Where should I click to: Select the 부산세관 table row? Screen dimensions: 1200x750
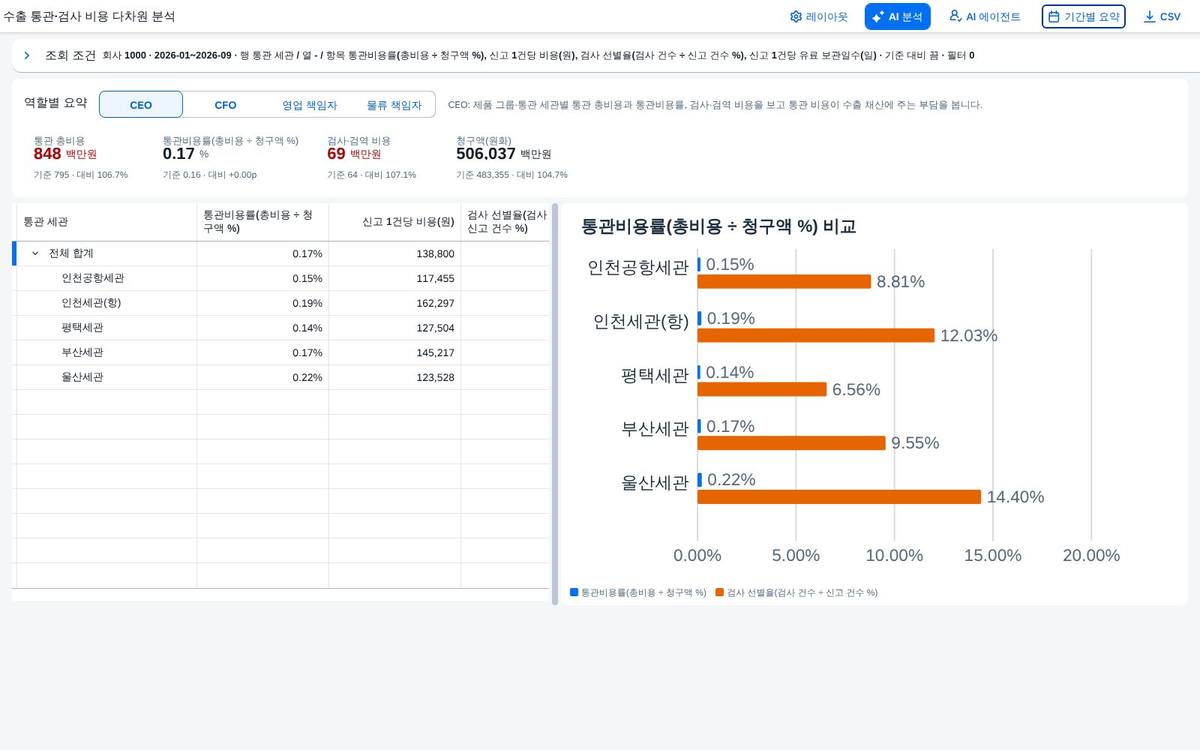(x=282, y=353)
